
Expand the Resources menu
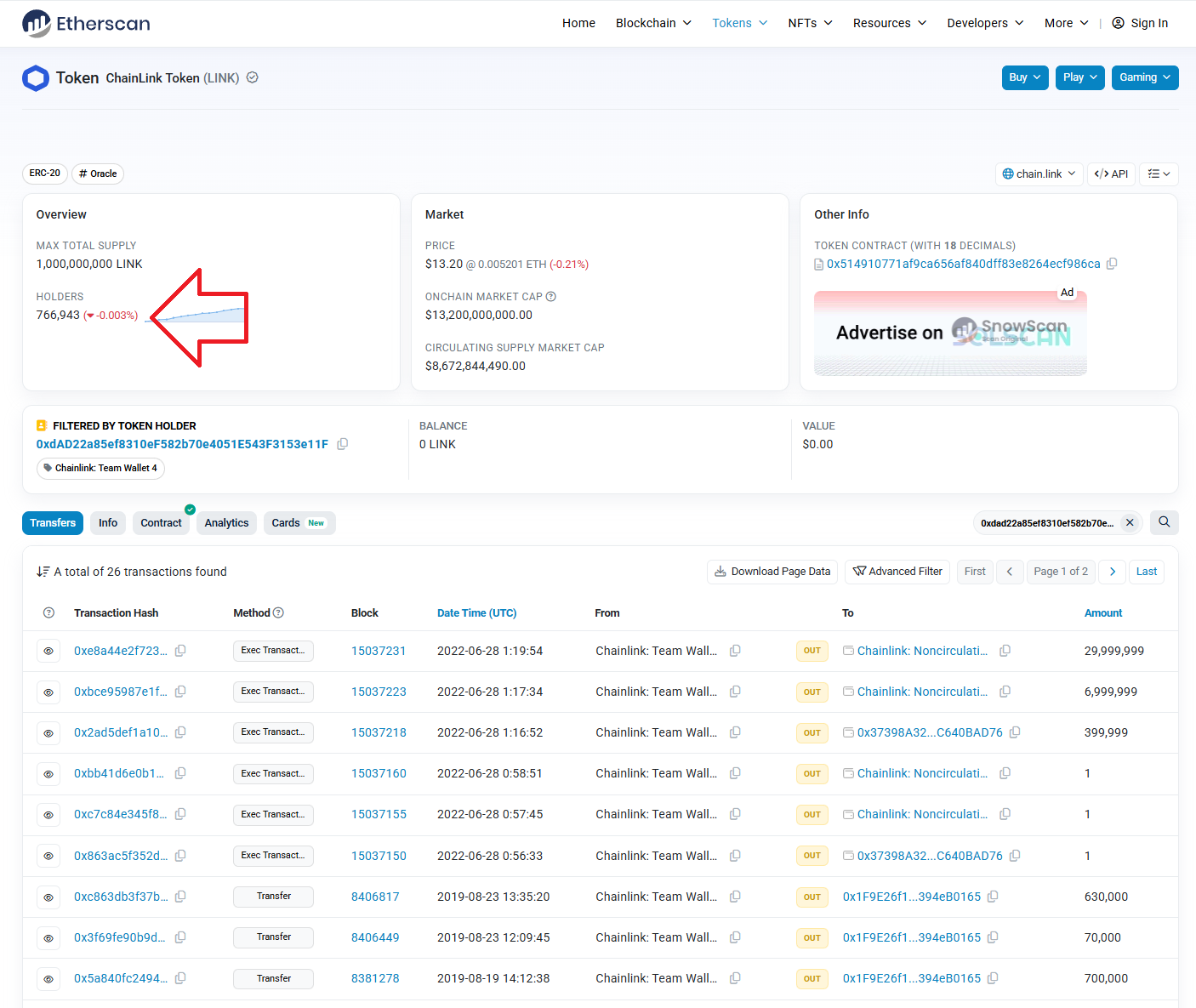(890, 23)
